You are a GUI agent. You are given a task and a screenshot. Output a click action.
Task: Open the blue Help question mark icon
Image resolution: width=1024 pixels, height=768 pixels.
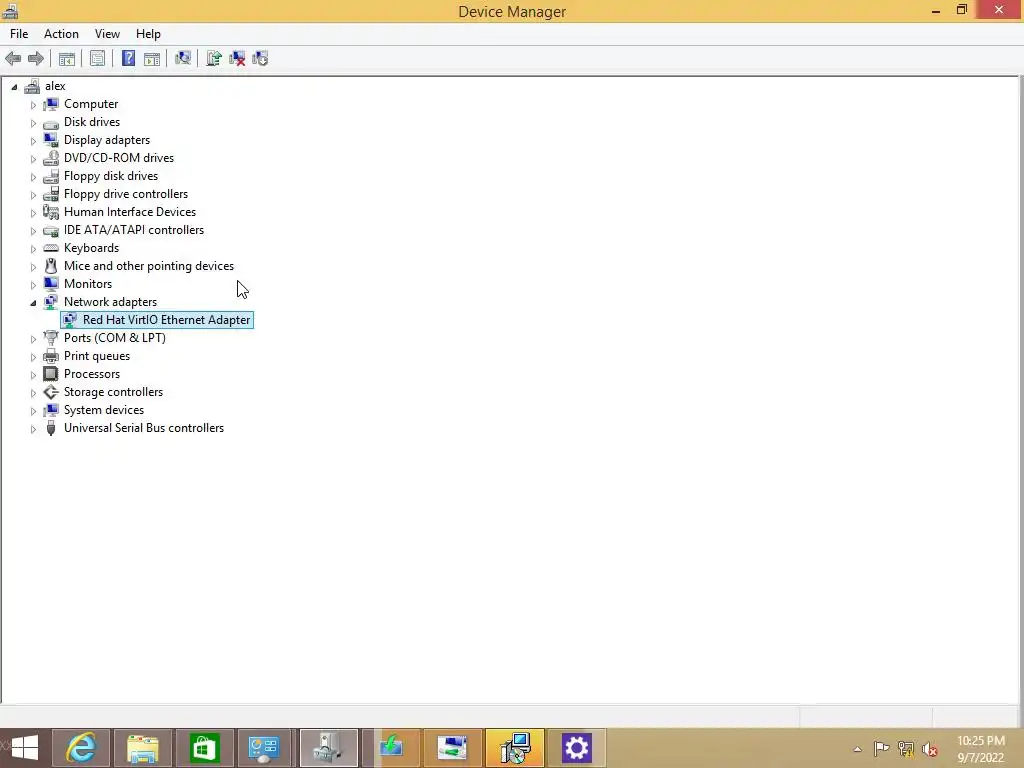[129, 59]
